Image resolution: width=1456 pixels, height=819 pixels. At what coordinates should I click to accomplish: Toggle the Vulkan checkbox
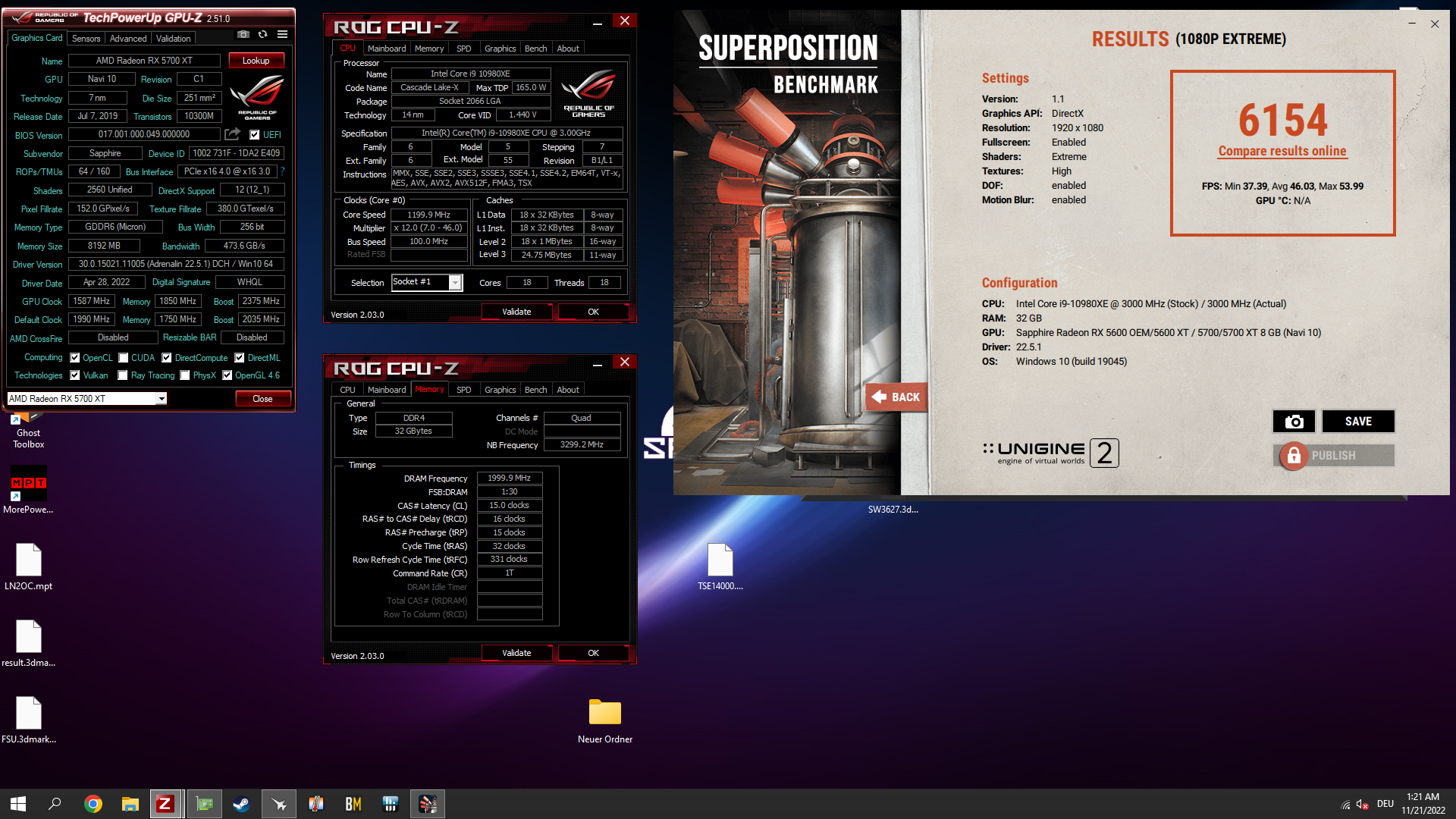pos(75,375)
